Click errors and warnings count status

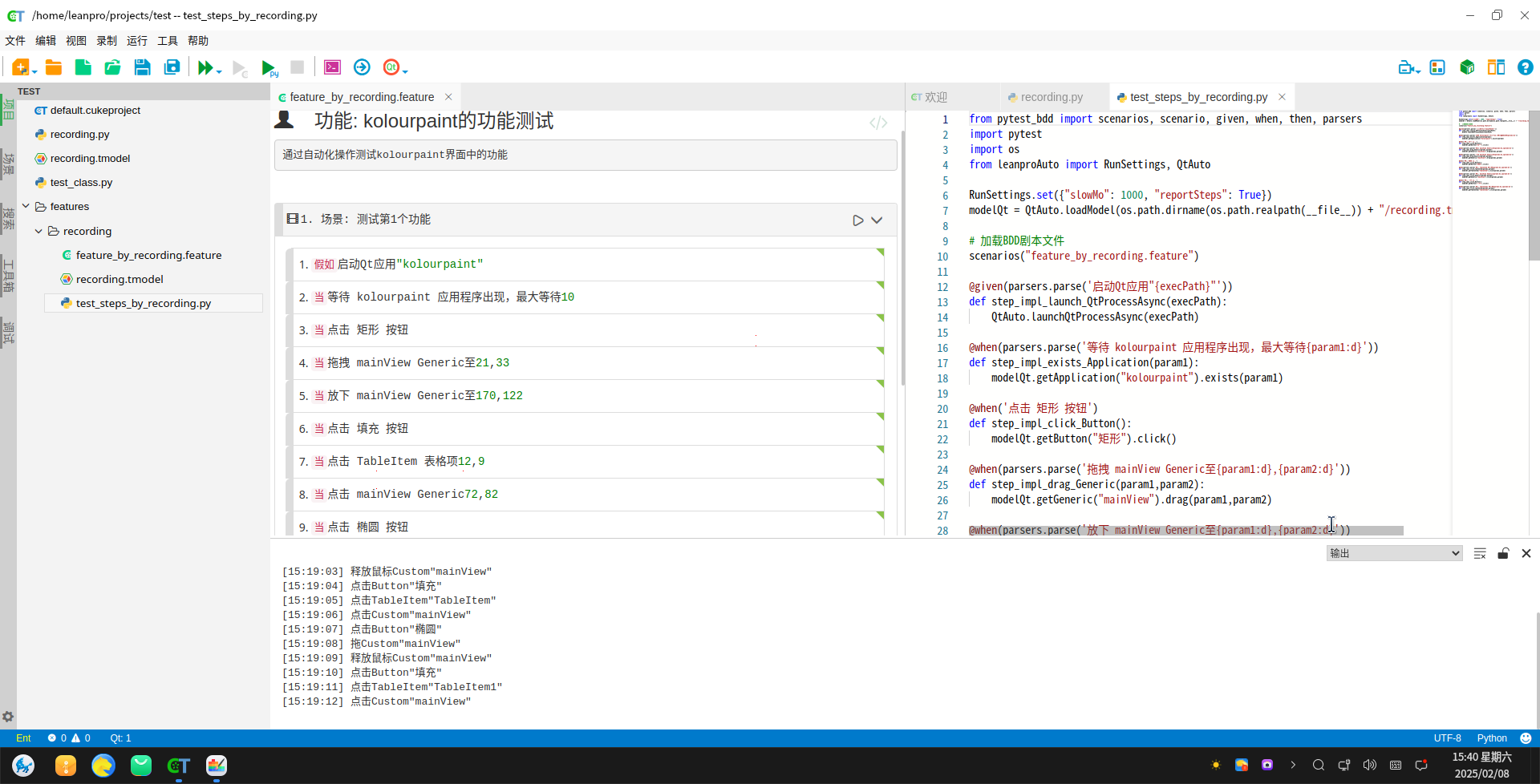69,738
